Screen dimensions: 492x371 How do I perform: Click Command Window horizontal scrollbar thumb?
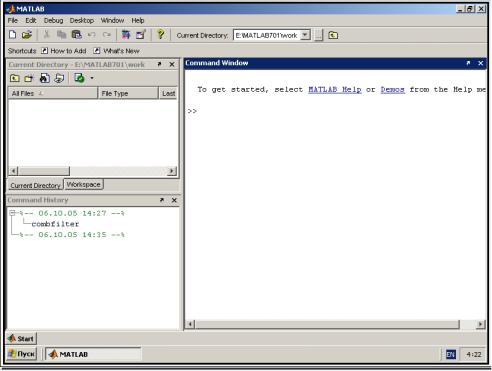click(x=327, y=324)
